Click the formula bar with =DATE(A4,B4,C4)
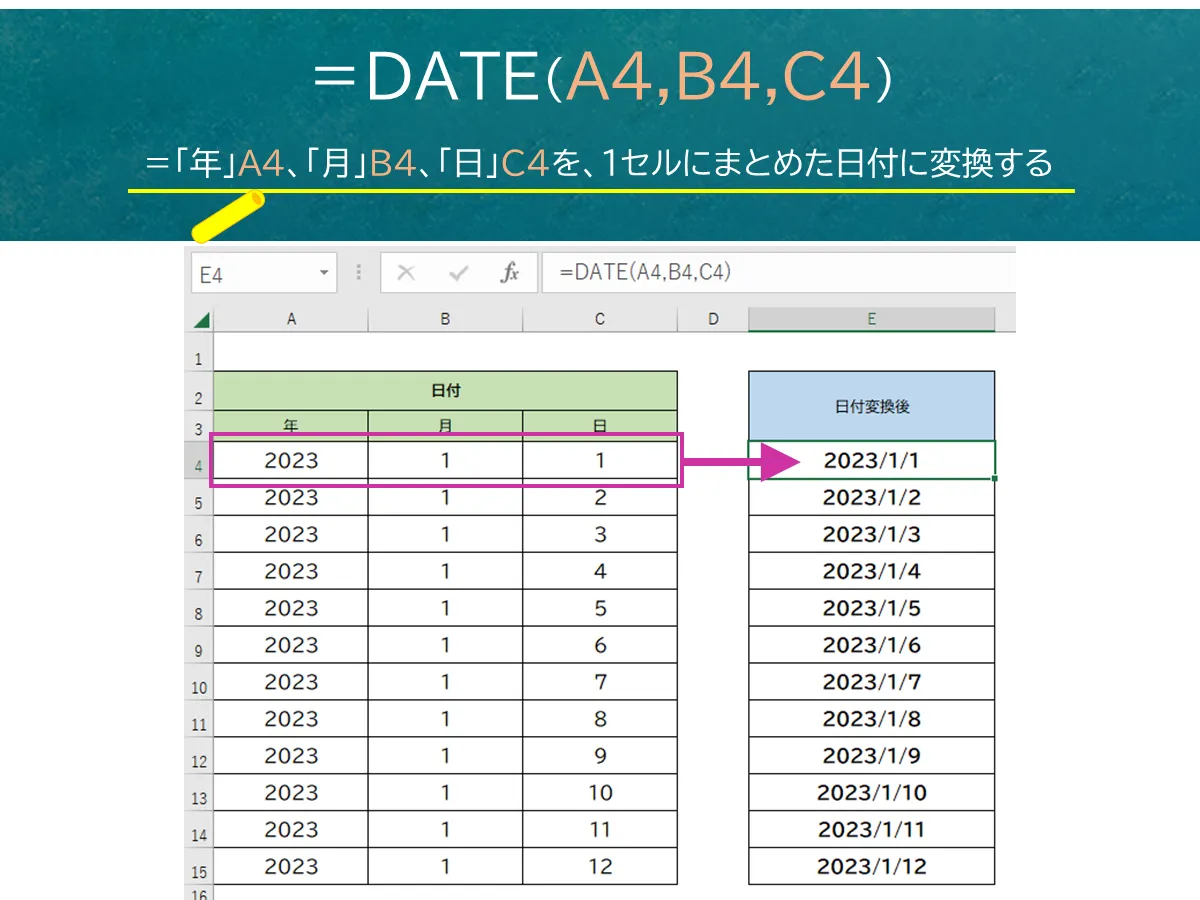Image resolution: width=1200 pixels, height=900 pixels. (780, 272)
